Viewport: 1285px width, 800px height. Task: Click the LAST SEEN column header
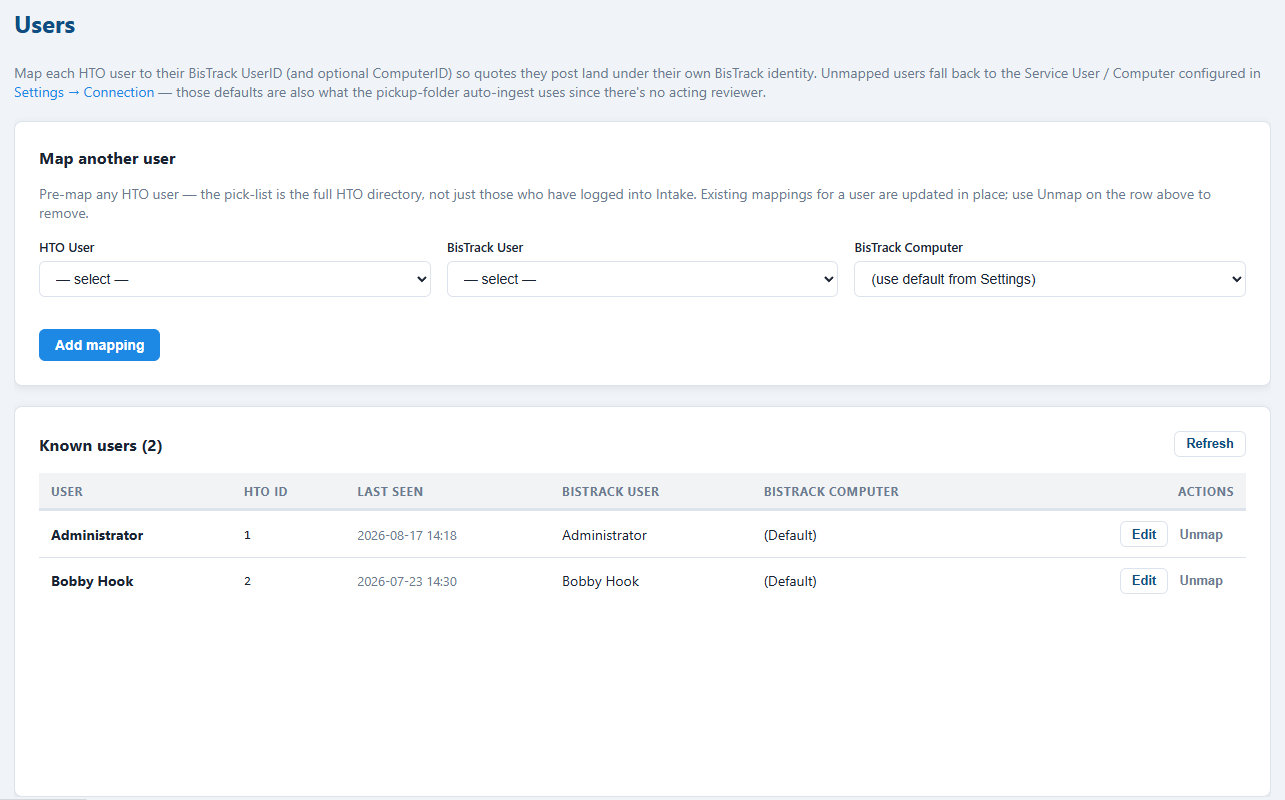pyautogui.click(x=390, y=491)
